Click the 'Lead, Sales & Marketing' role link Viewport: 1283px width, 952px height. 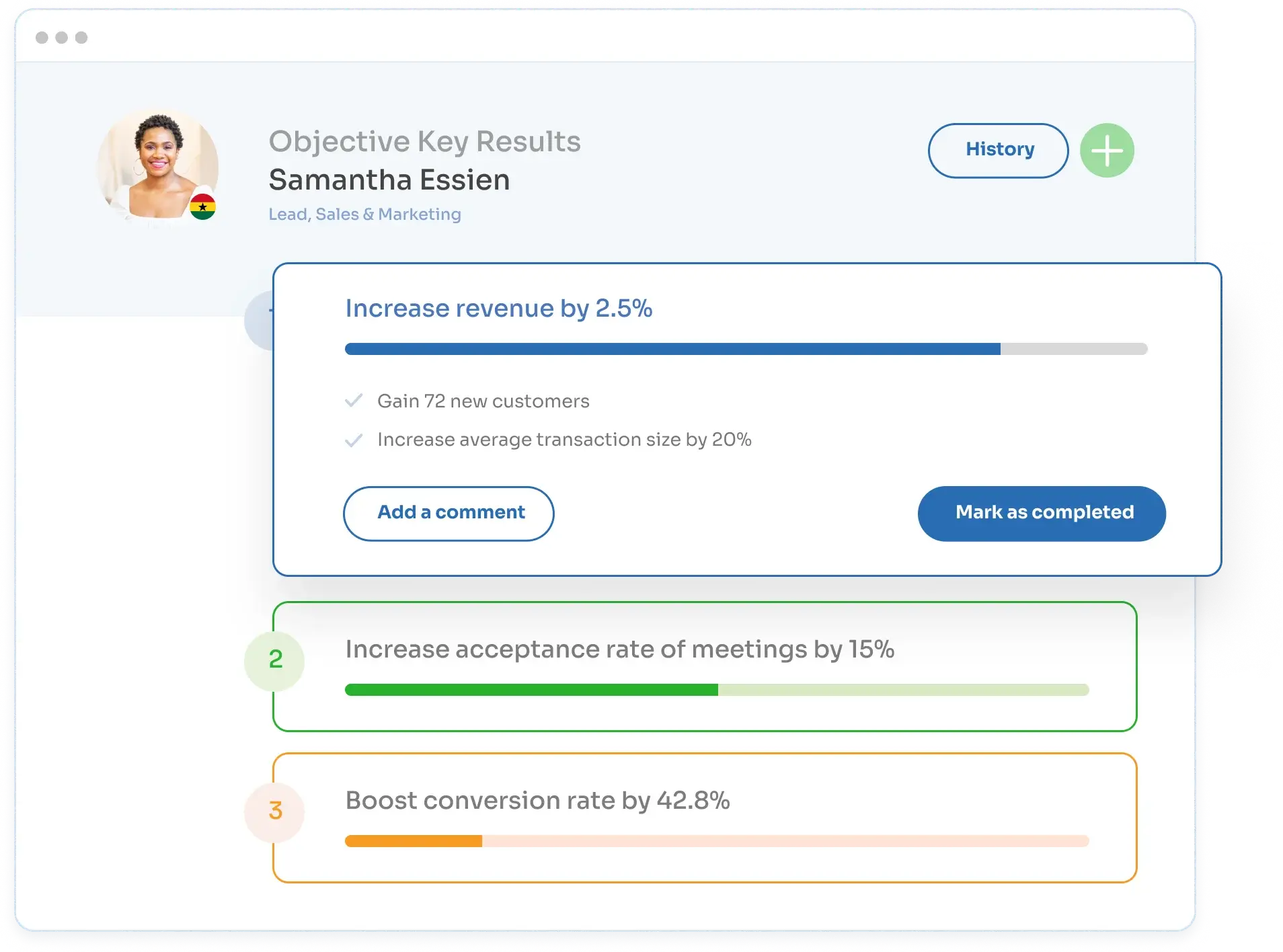point(364,214)
